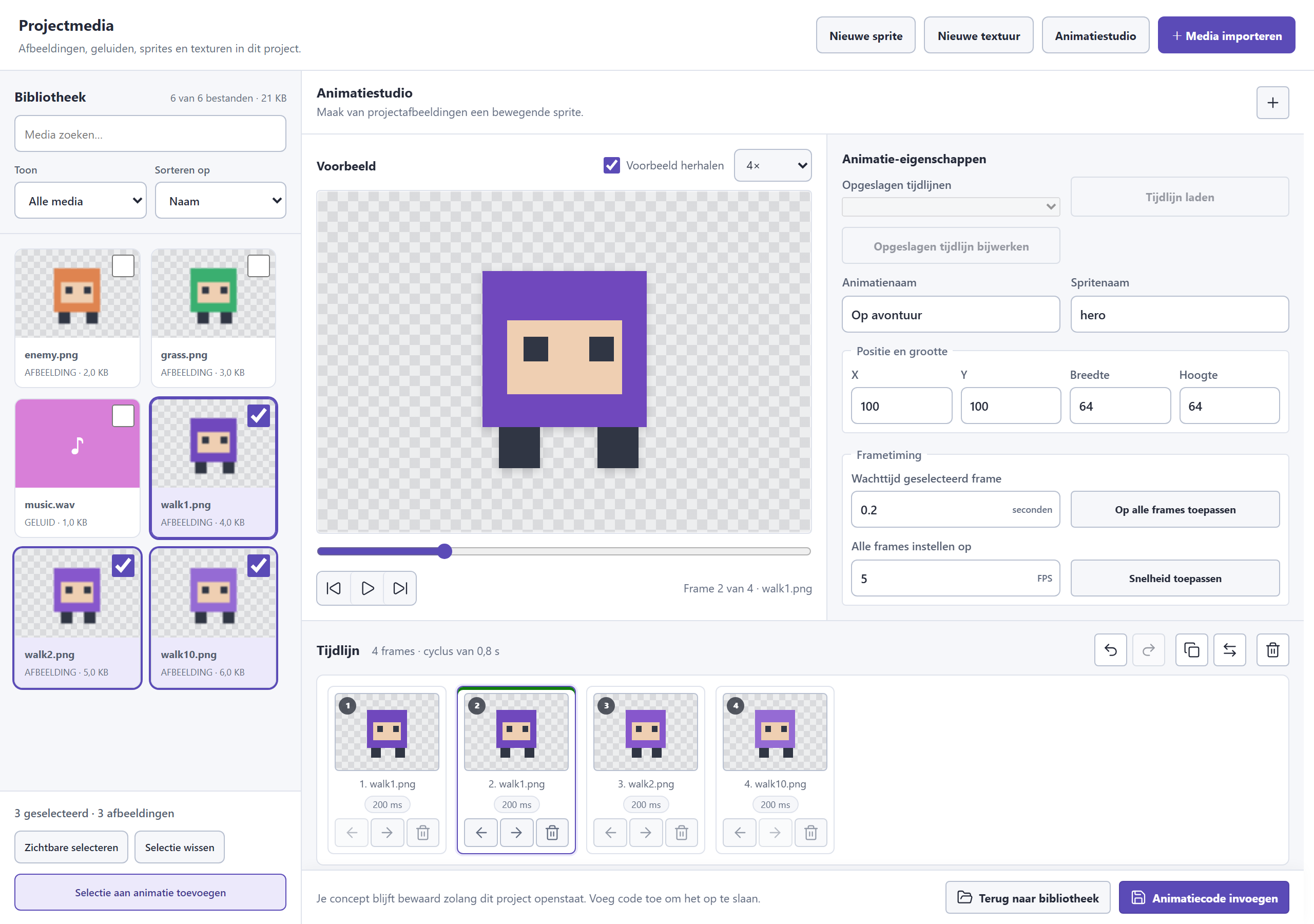Click Selectie aan animatie toevoegen
This screenshot has height=924, width=1314.
[x=150, y=892]
